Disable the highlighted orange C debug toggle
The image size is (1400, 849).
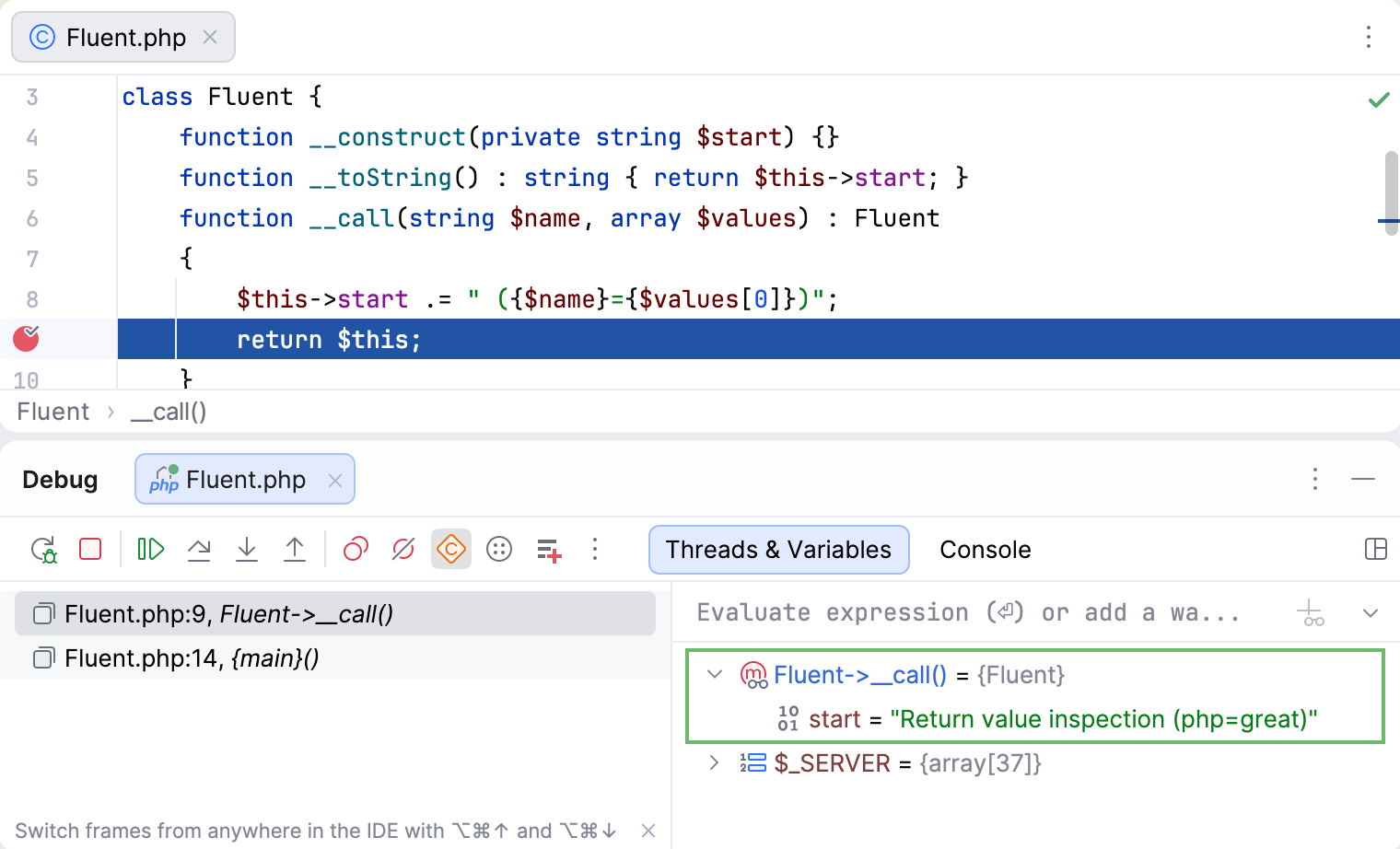click(x=450, y=549)
